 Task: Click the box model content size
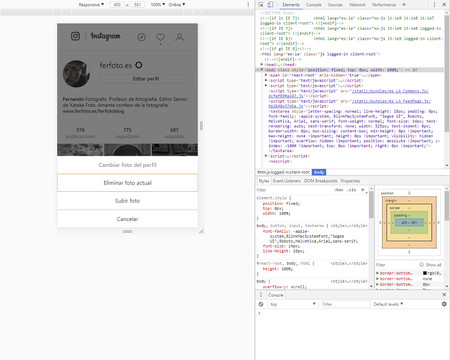click(409, 222)
